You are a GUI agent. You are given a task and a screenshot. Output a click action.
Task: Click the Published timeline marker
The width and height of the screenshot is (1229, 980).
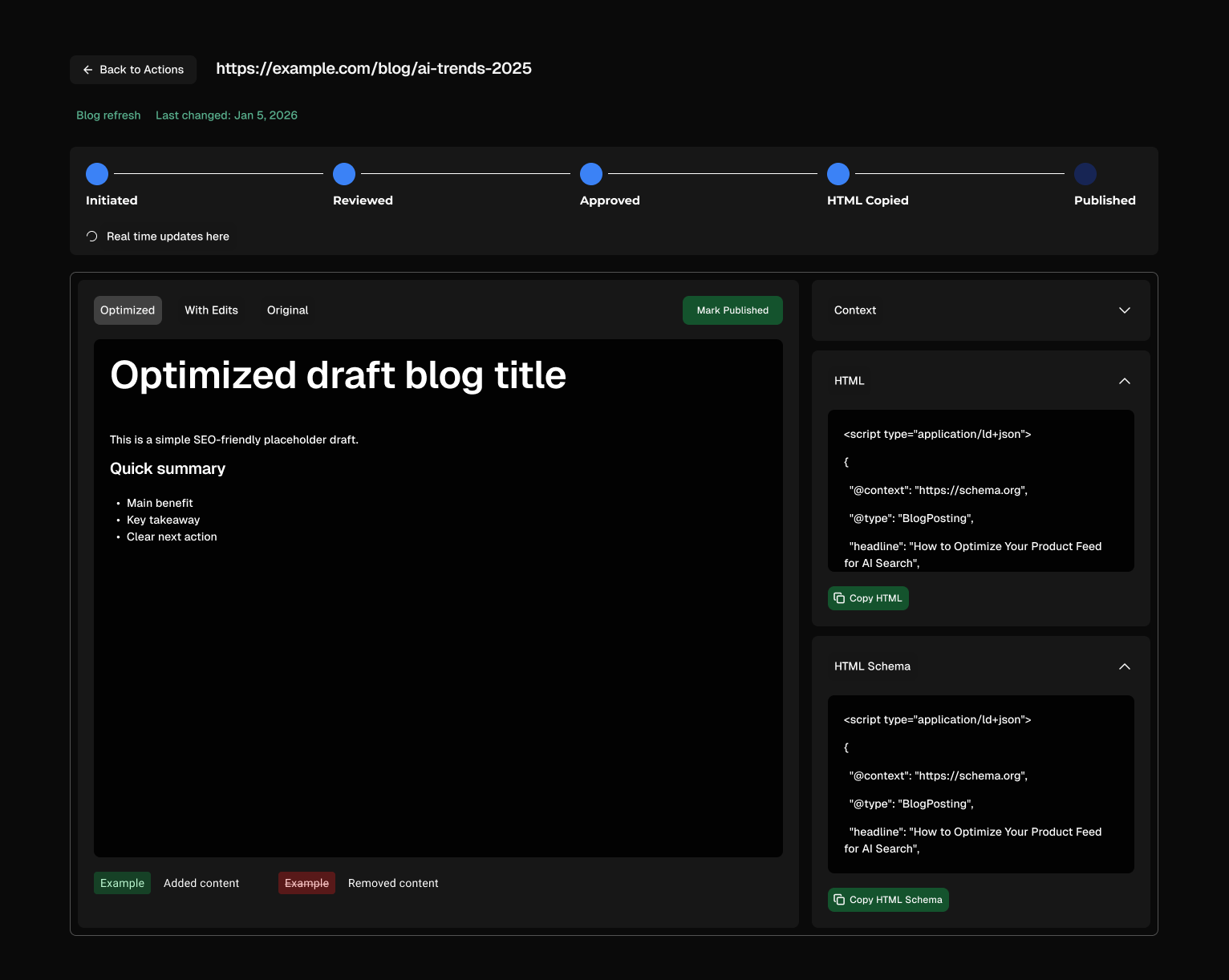pos(1085,174)
